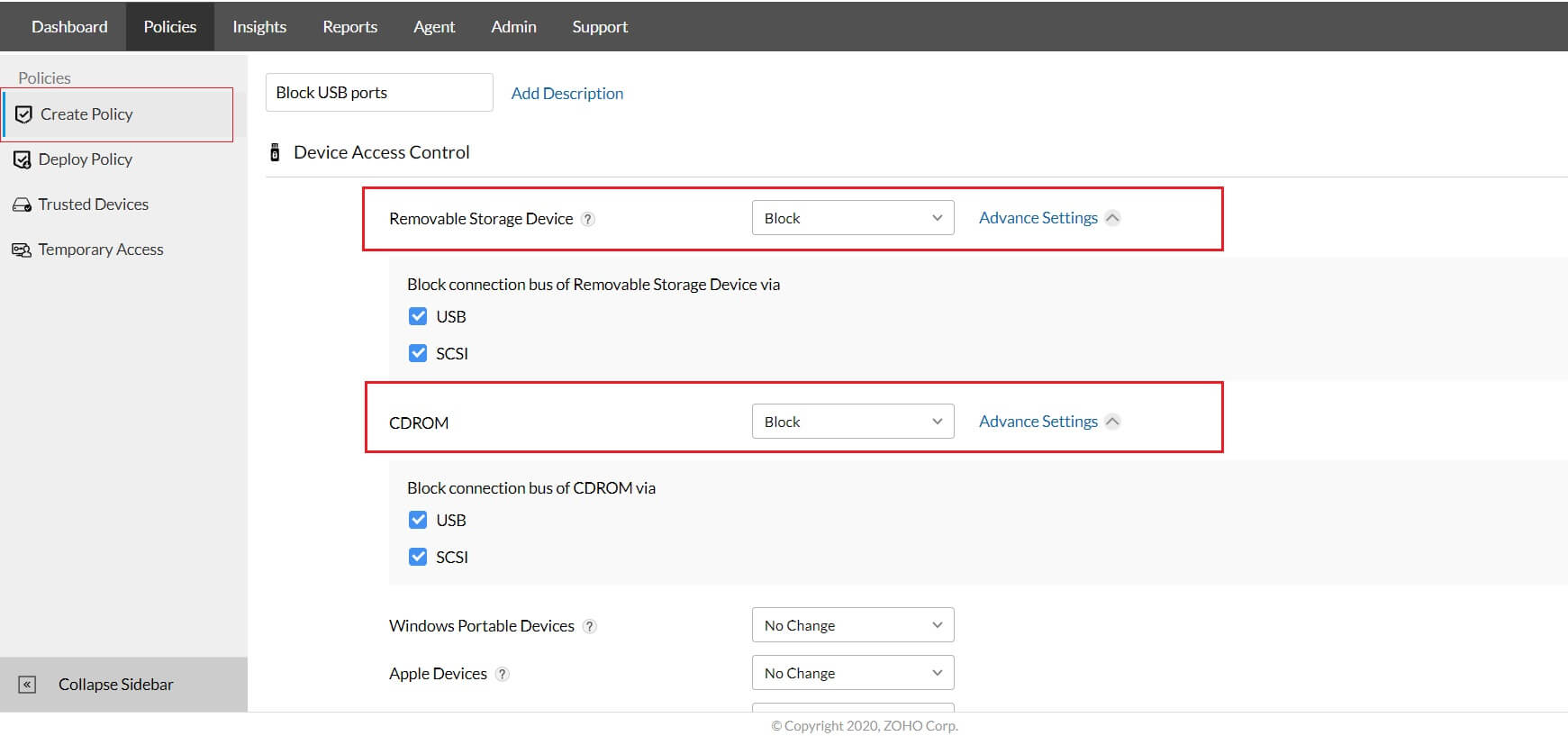Click the policy name input field
Screen dimensions: 1568x736
[x=379, y=93]
